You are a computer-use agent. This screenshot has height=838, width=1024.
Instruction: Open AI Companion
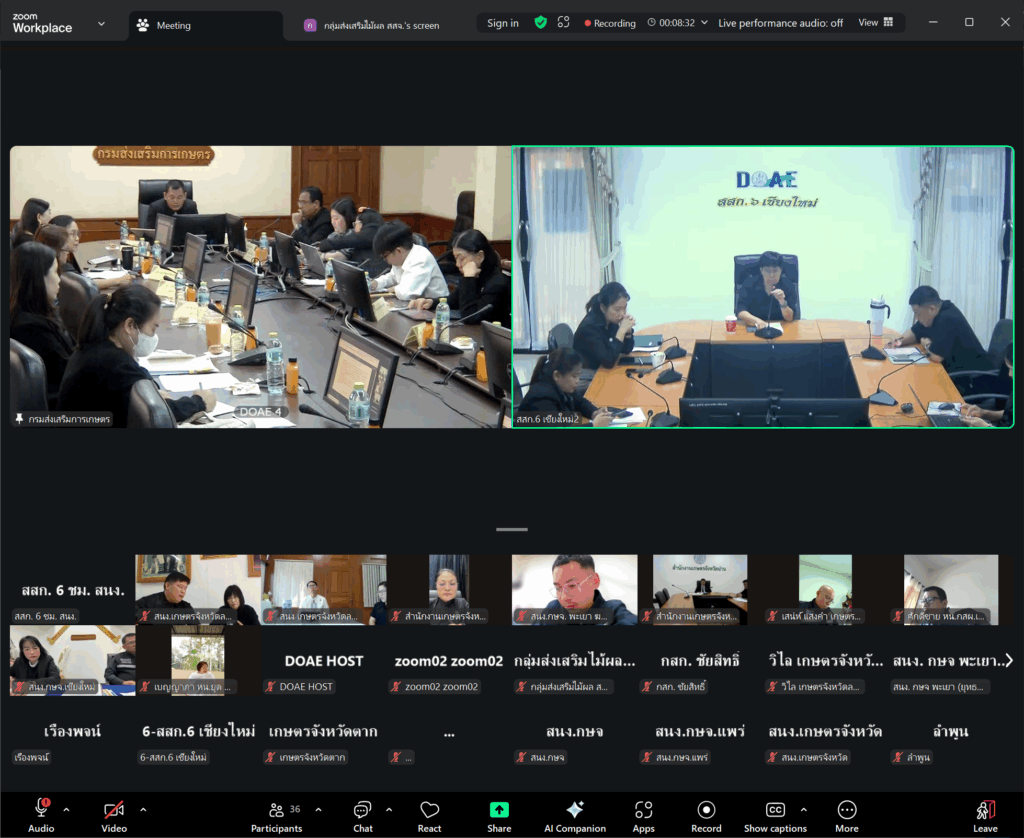(x=574, y=814)
